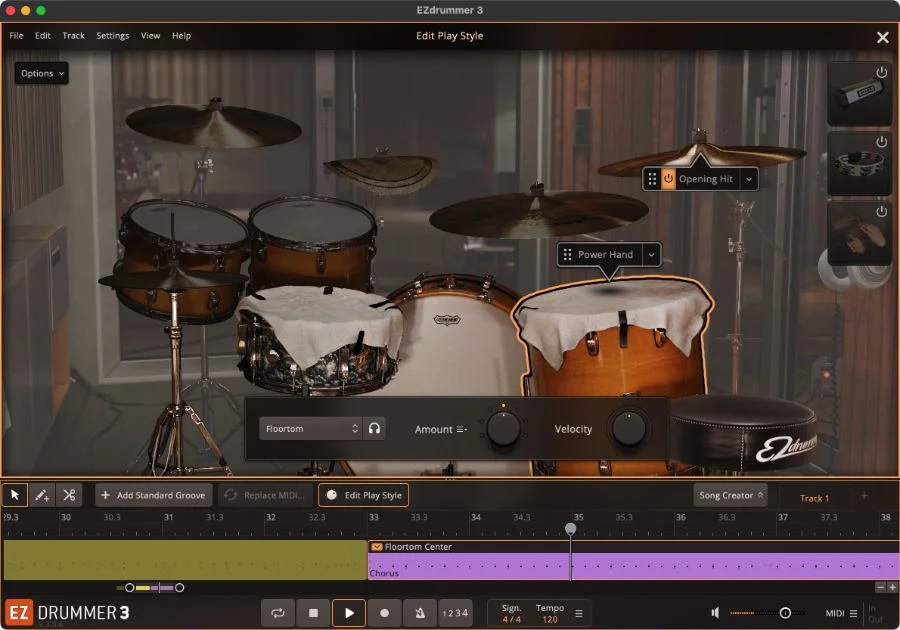Open the MIDI menu icon
Viewport: 900px width, 630px height.
(854, 613)
